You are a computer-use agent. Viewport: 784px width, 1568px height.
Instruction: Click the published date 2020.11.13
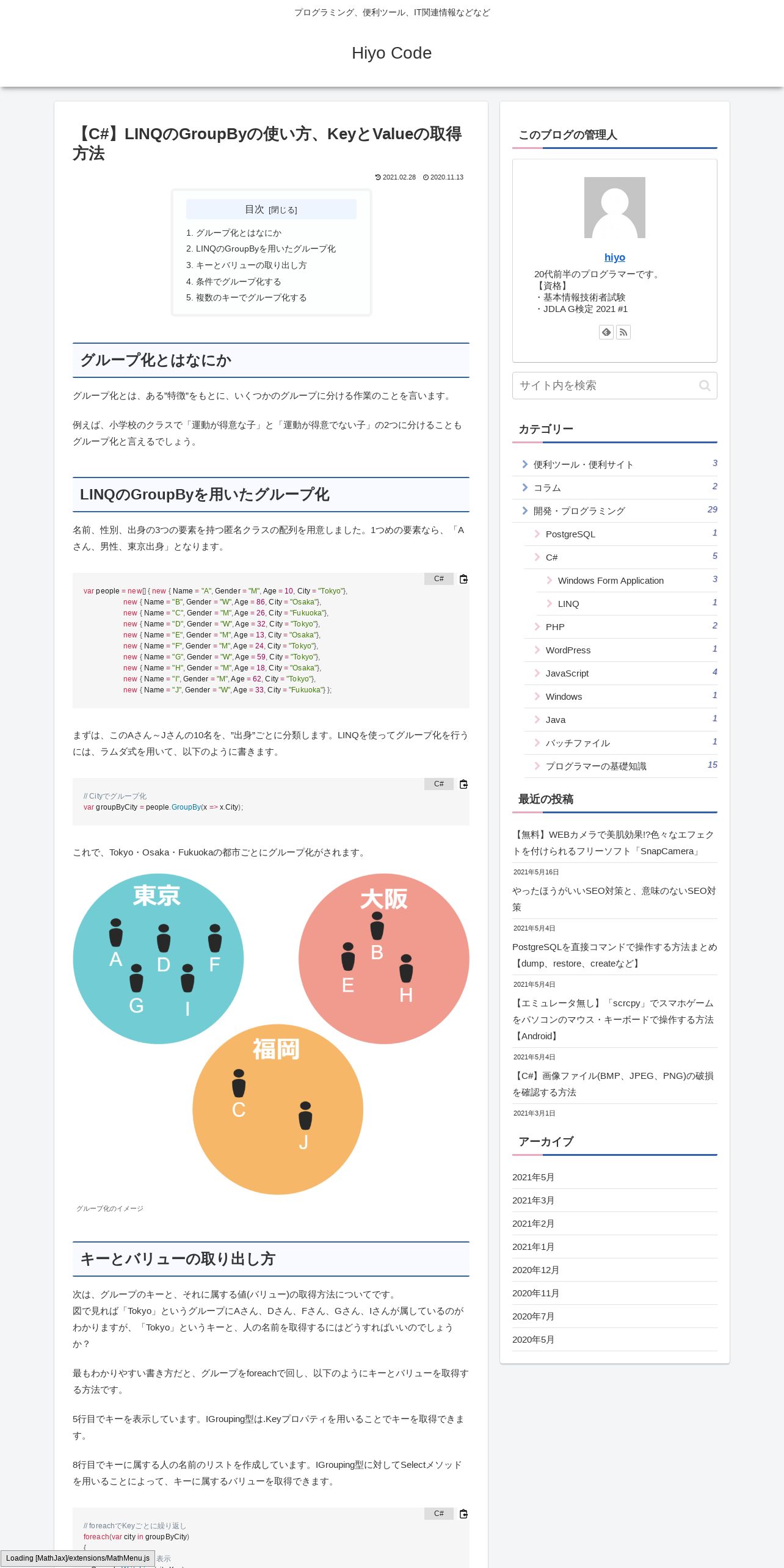pos(443,177)
